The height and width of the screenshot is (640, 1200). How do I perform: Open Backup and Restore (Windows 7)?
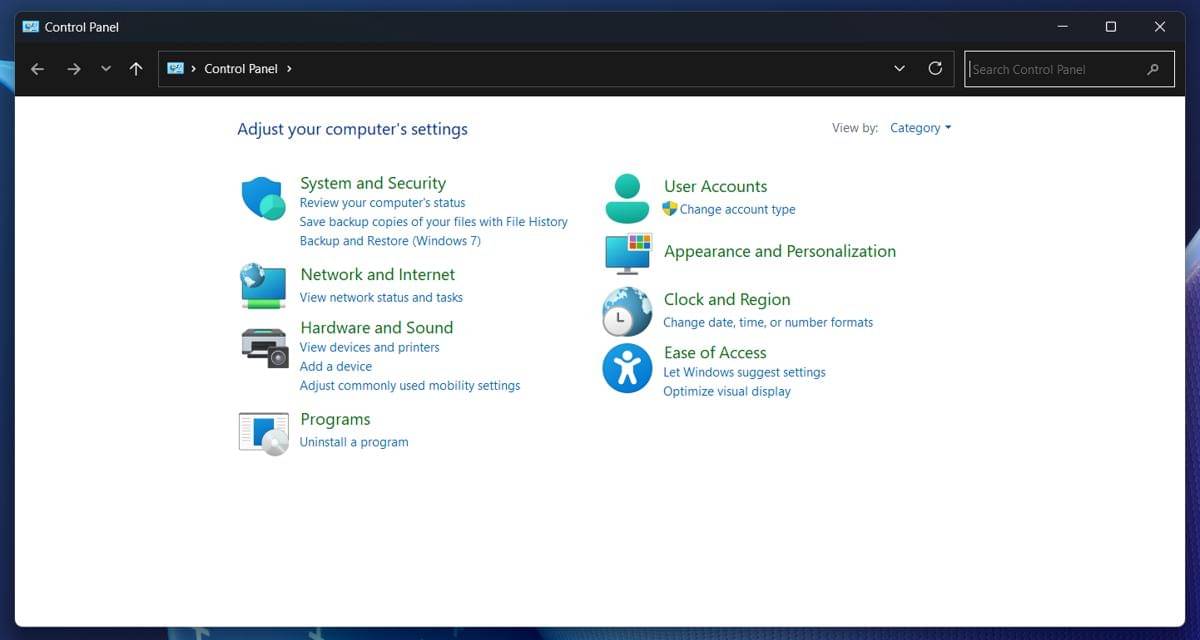pyautogui.click(x=390, y=241)
